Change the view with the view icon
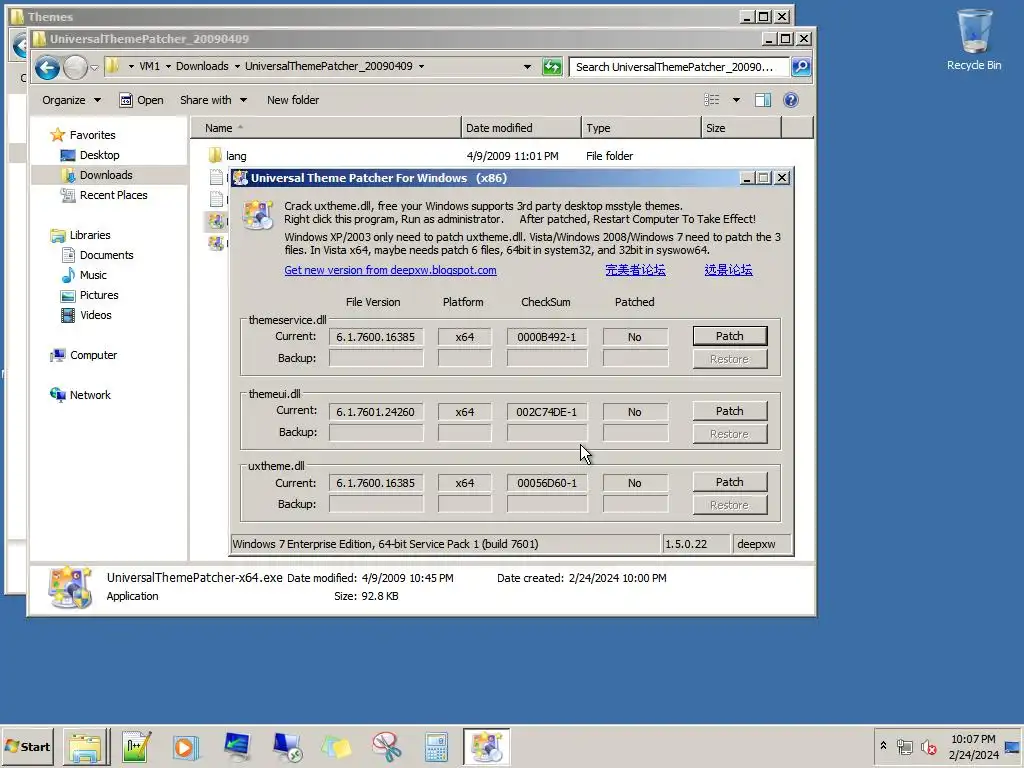The height and width of the screenshot is (768, 1024). 711,100
